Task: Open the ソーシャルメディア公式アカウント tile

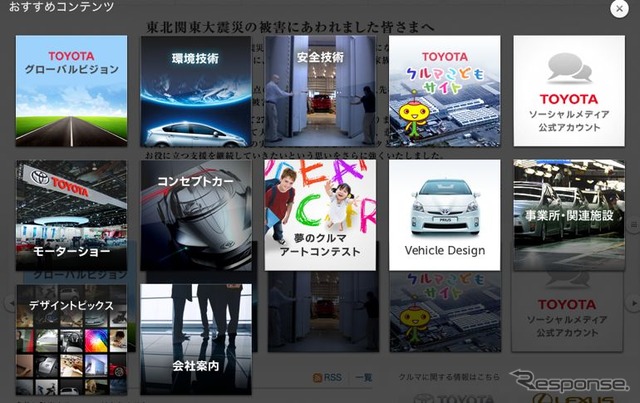Action: tap(569, 91)
